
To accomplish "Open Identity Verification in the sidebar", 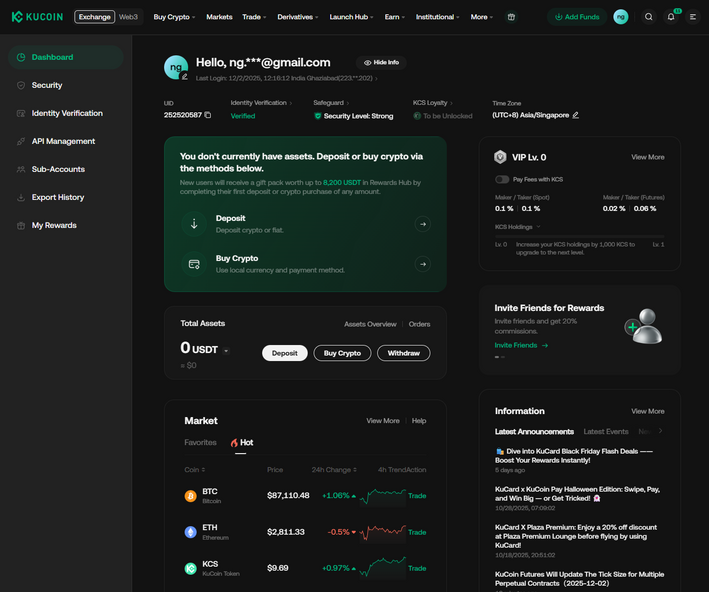I will point(66,113).
